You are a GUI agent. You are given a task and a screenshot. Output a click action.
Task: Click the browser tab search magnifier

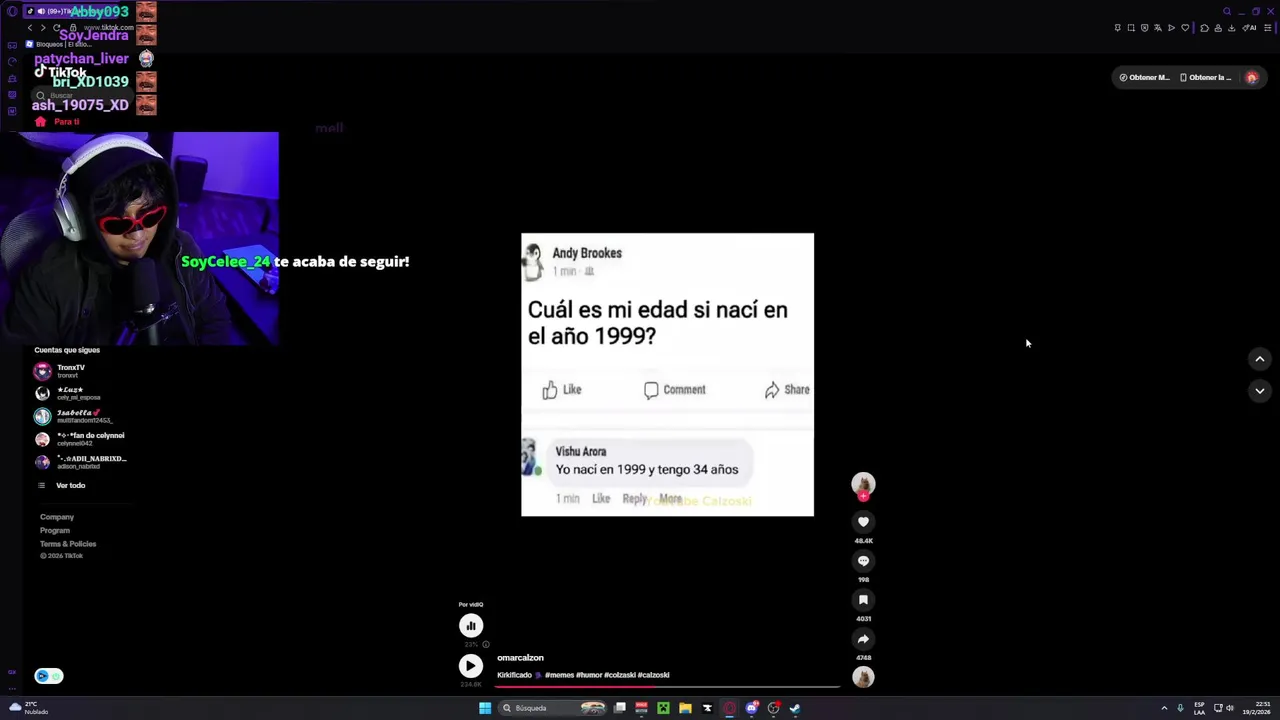1227,12
